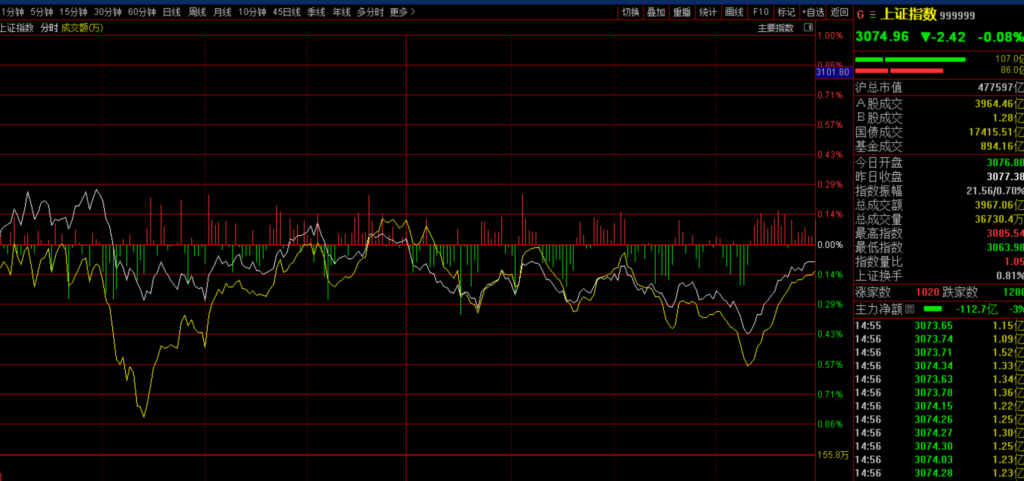Click the red G icon beside 上证指数
The width and height of the screenshot is (1024, 481).
860,14
